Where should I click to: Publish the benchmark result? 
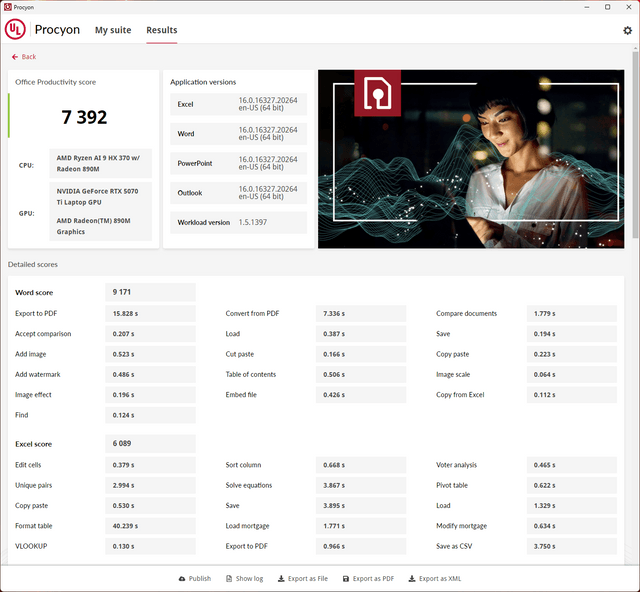[195, 579]
